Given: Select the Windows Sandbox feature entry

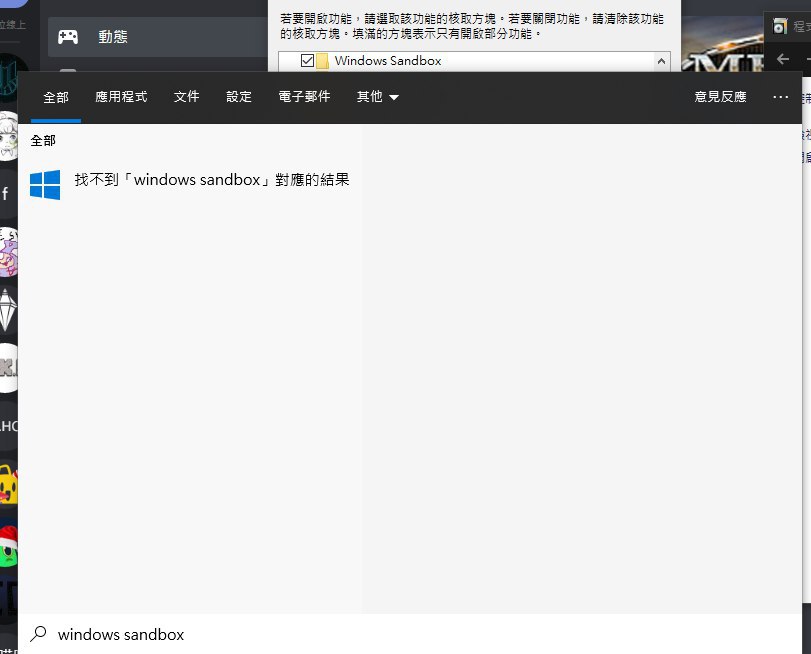Looking at the screenshot, I should point(388,61).
